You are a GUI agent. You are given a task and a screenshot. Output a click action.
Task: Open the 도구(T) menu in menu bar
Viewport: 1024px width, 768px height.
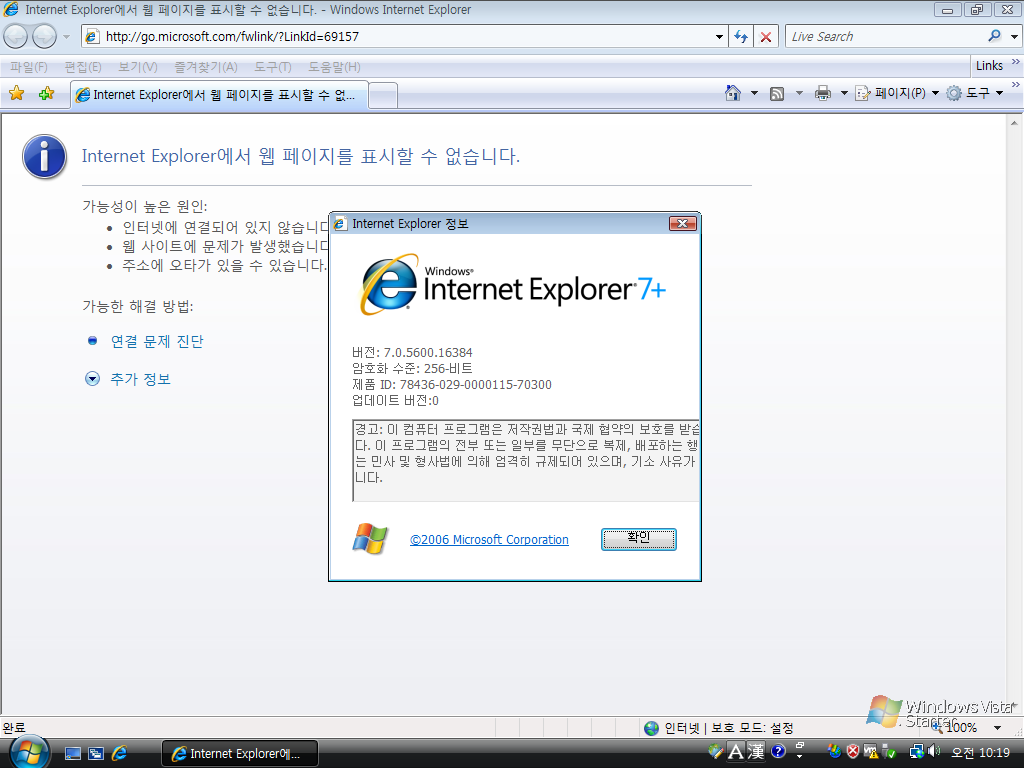[273, 67]
